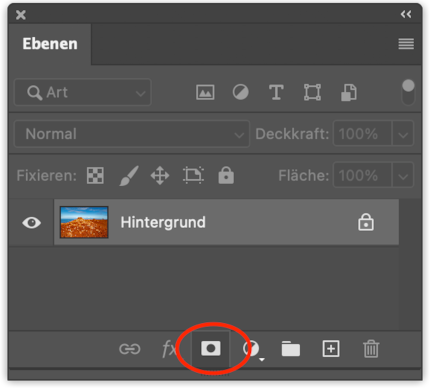Open the fx layer style menu

pos(169,349)
